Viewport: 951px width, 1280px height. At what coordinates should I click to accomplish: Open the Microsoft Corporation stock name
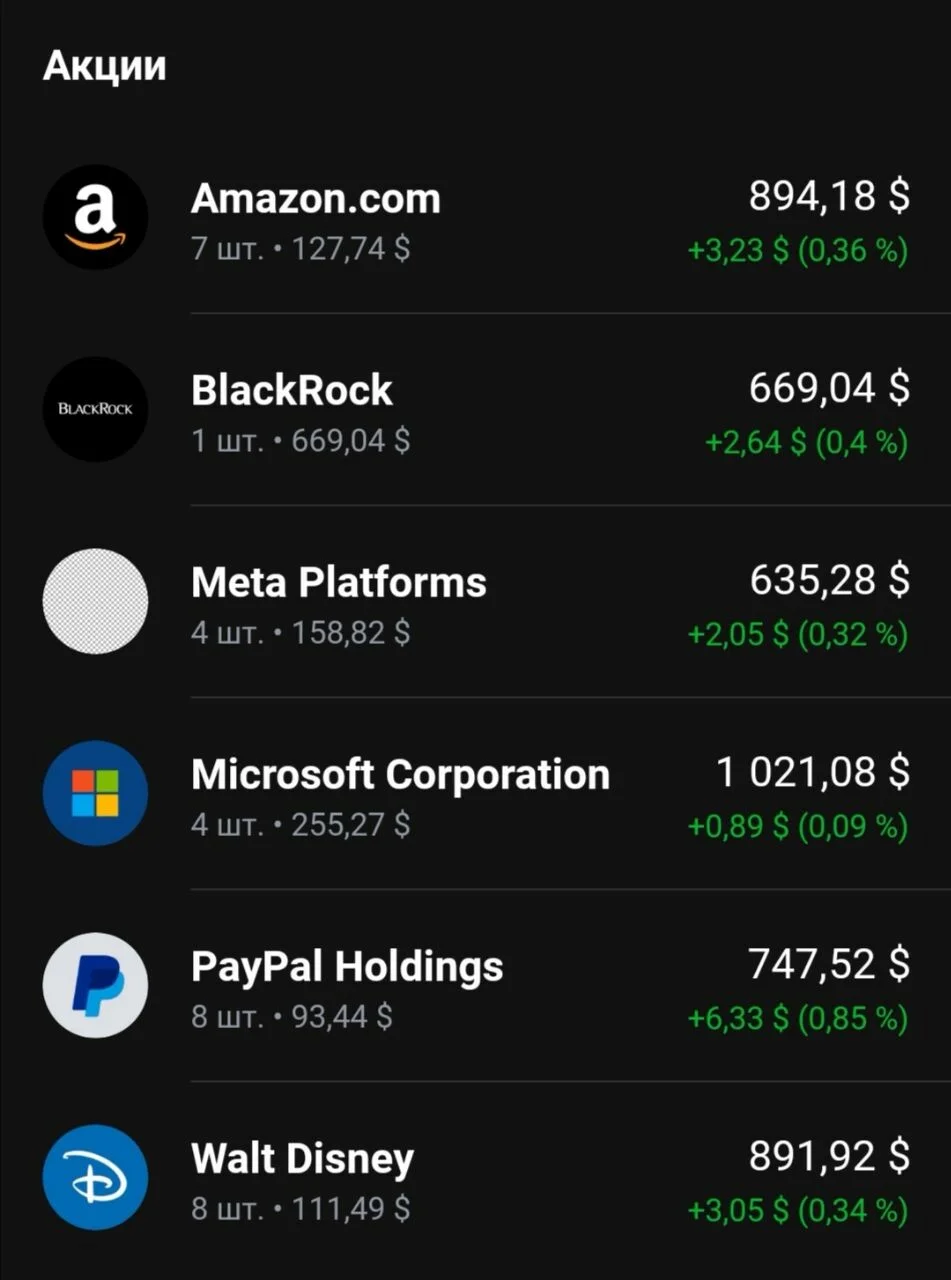click(x=400, y=774)
